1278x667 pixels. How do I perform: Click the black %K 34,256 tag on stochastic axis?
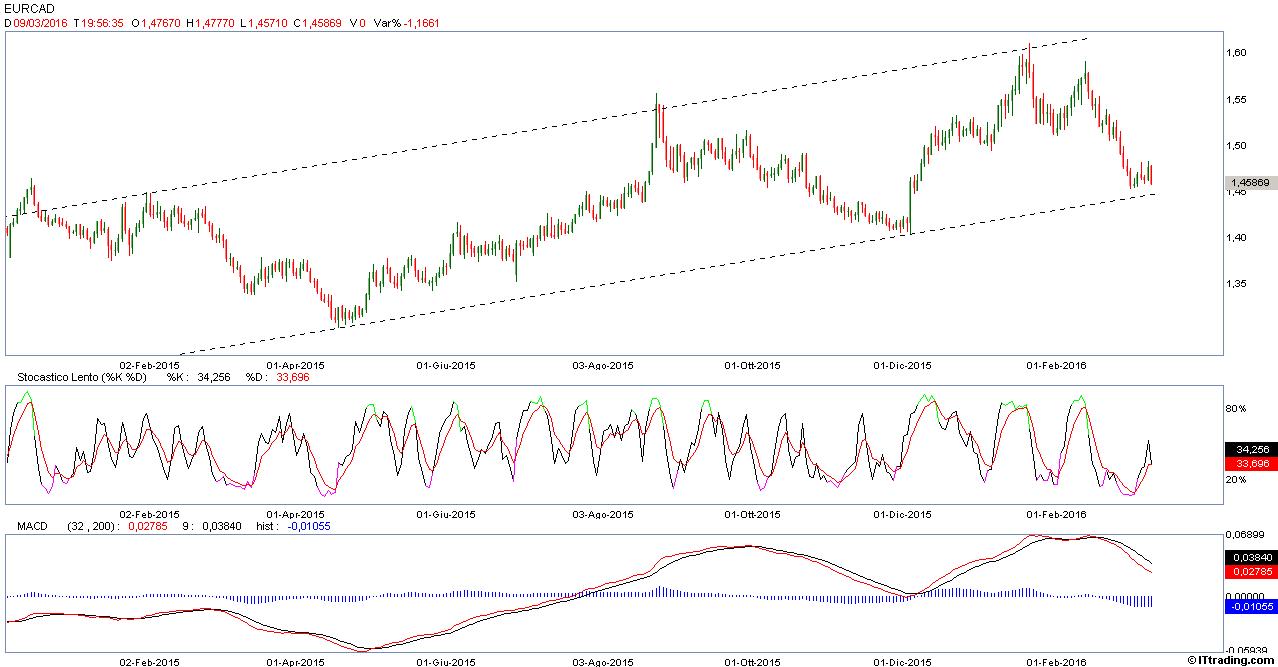[1251, 450]
